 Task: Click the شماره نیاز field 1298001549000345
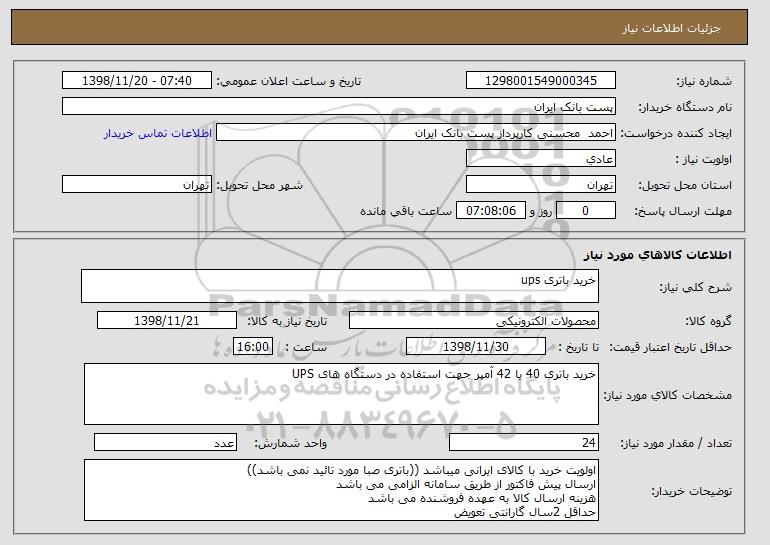click(x=541, y=81)
